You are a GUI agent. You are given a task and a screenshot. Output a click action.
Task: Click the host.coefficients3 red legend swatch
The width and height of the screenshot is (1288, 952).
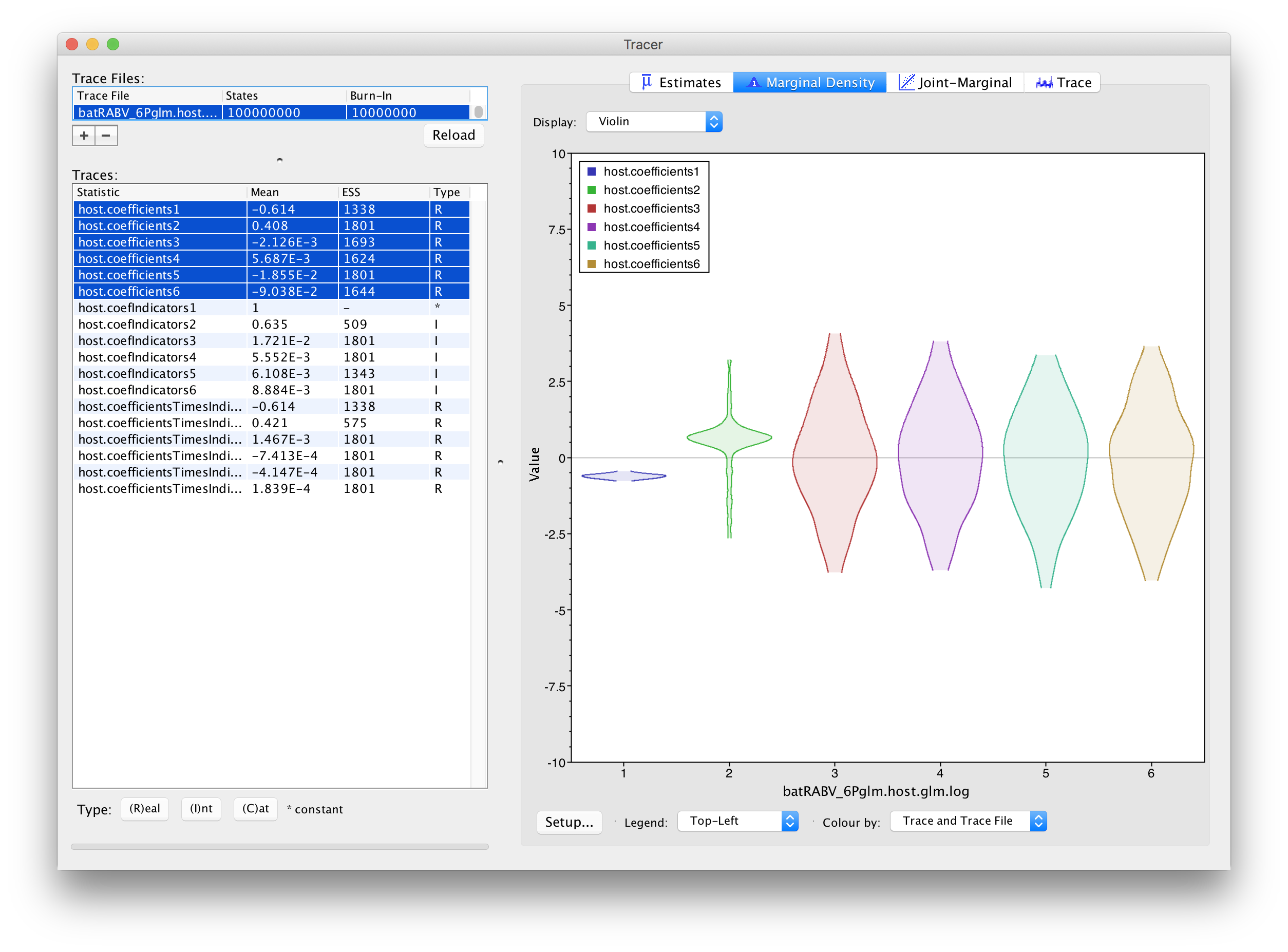coord(591,208)
